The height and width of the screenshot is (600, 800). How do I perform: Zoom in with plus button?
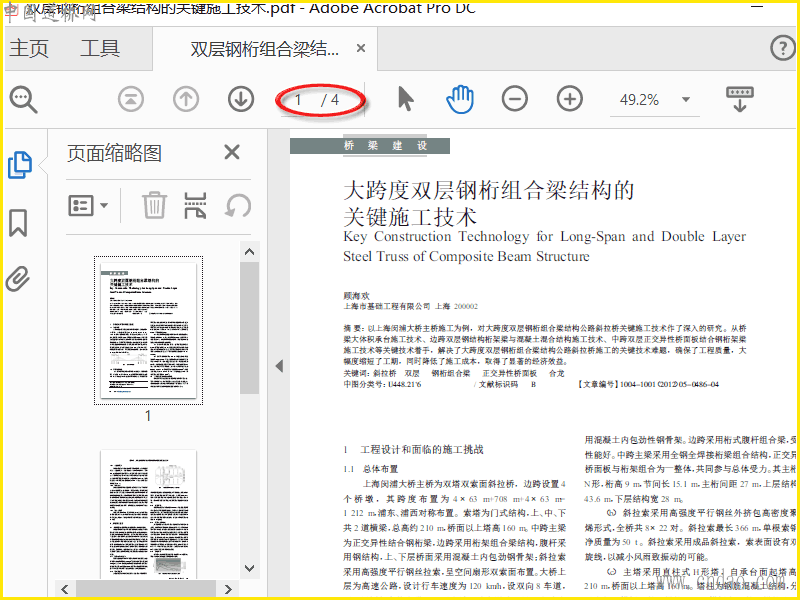[x=569, y=99]
